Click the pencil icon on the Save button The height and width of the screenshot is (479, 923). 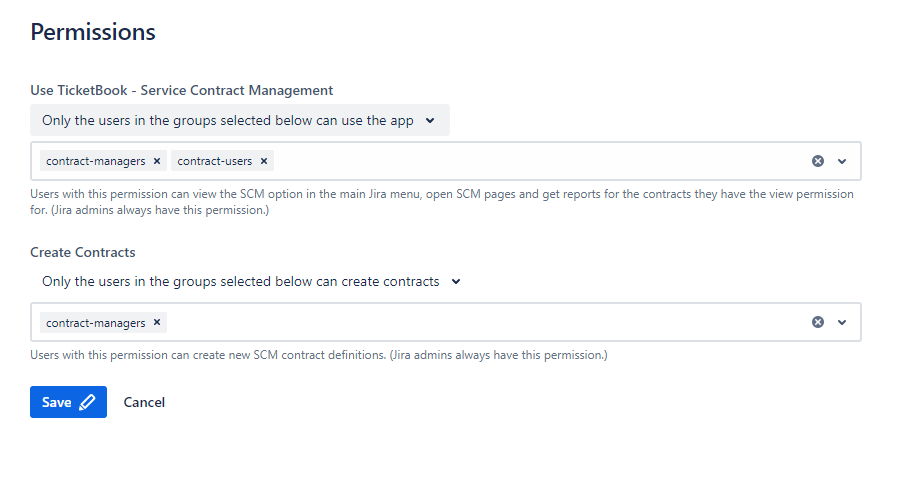tap(87, 402)
